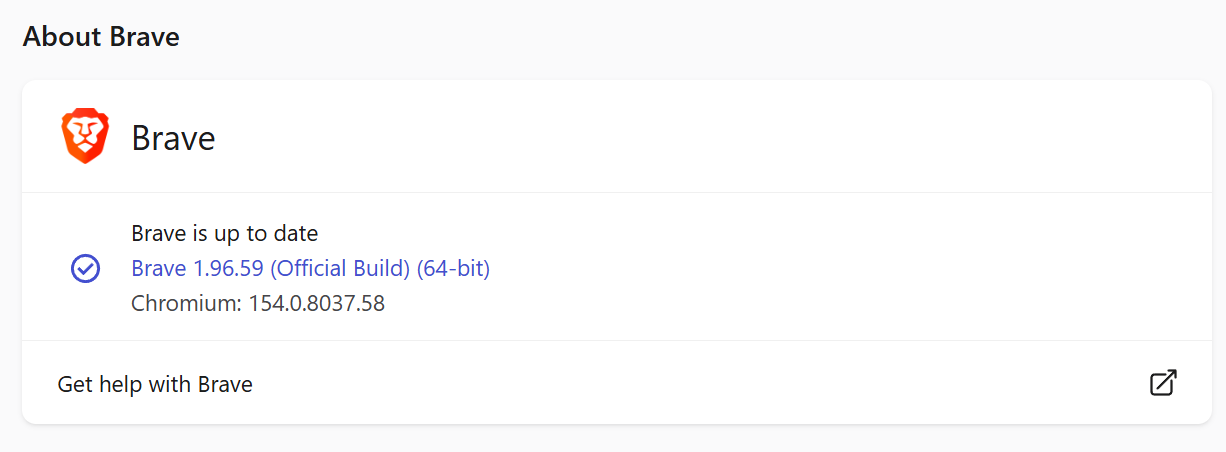The height and width of the screenshot is (452, 1226).
Task: Click the word help in Get help with Brave
Action: (x=121, y=384)
